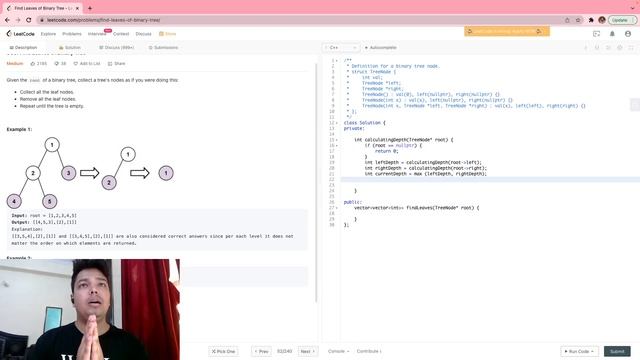Close the Find Leaves of Binary Tree tab
Viewport: 640px width, 360px height.
pos(77,8)
